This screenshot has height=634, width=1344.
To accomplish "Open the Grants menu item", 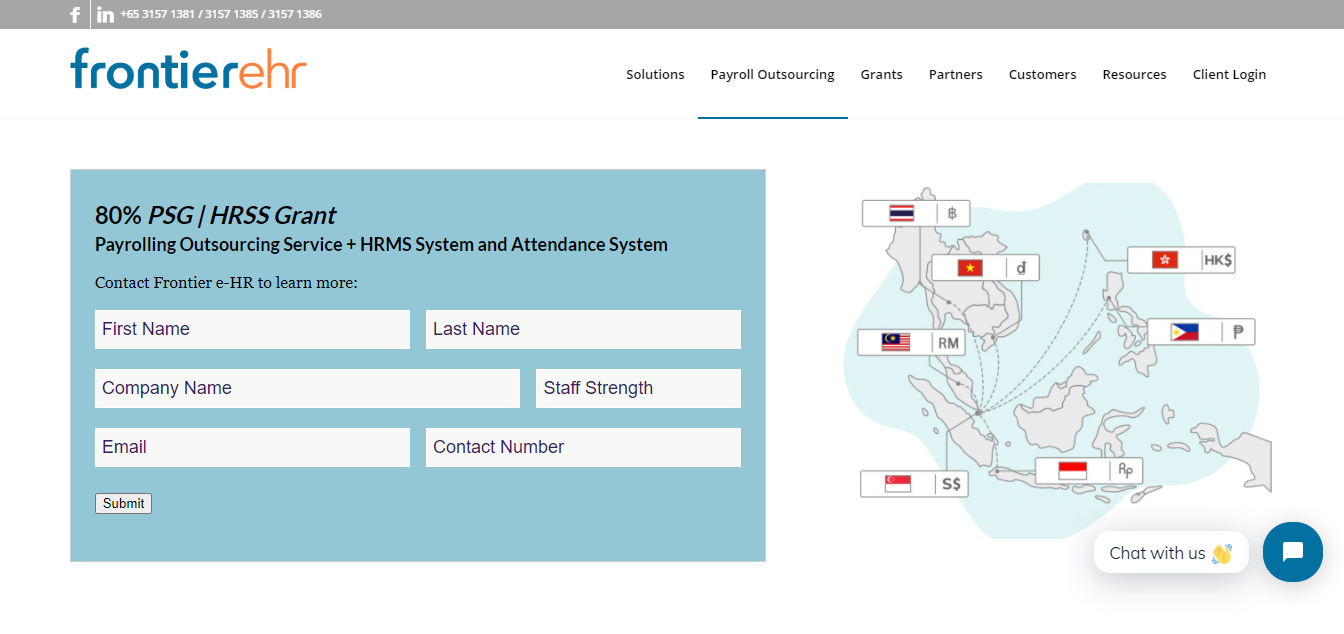I will [881, 74].
